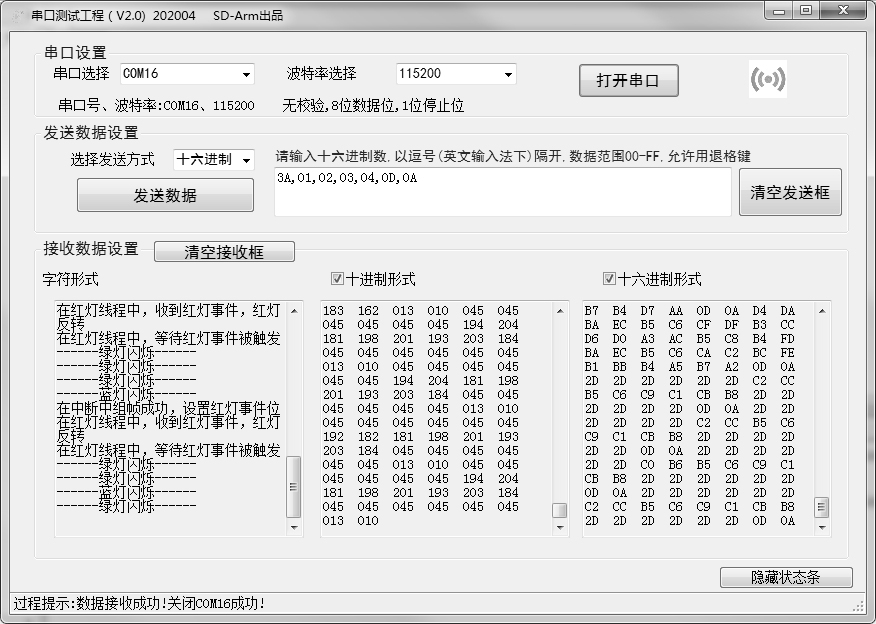Hide the status bar via 隐藏状态条

[x=785, y=578]
